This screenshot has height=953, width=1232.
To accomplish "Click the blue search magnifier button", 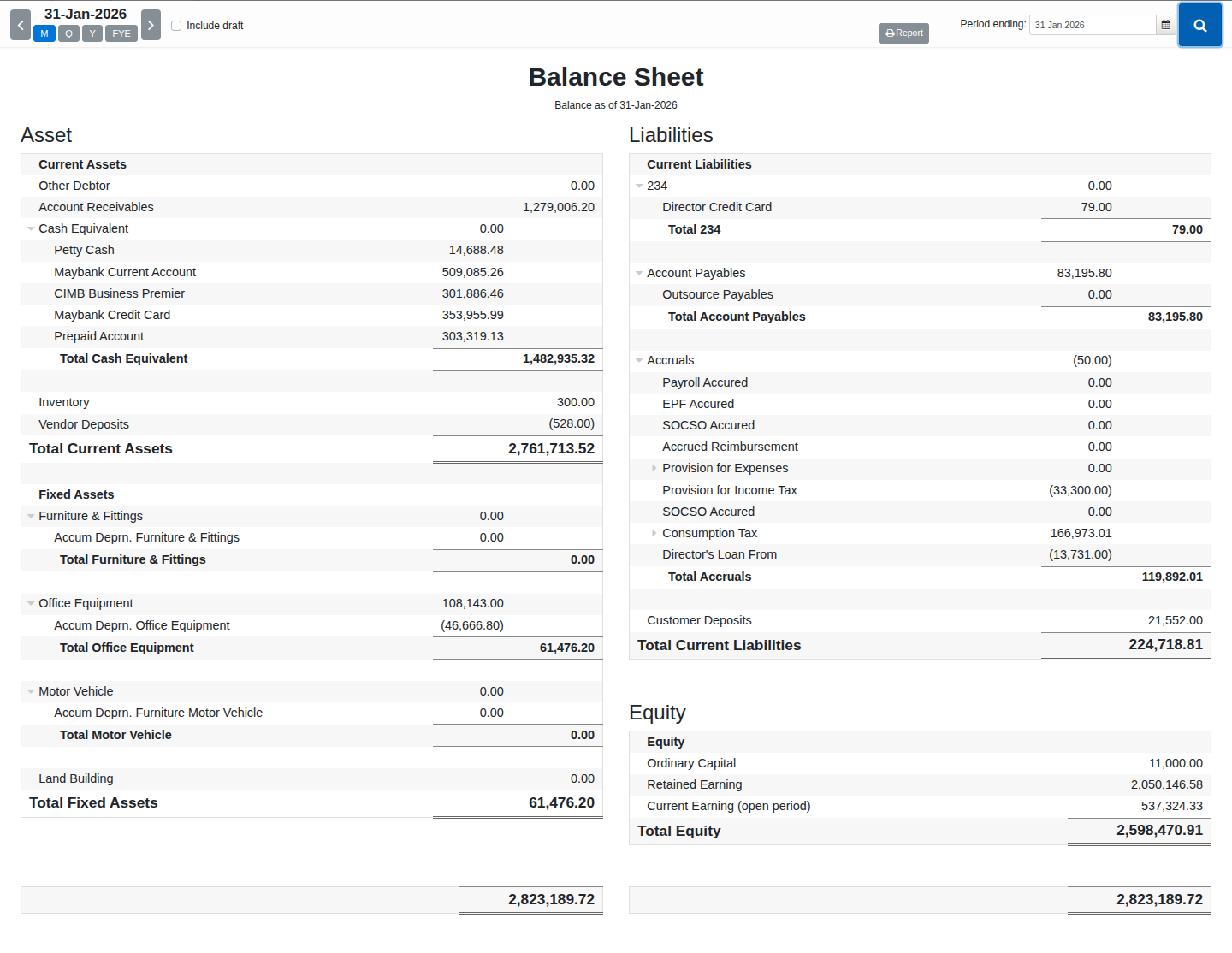I will pos(1199,25).
